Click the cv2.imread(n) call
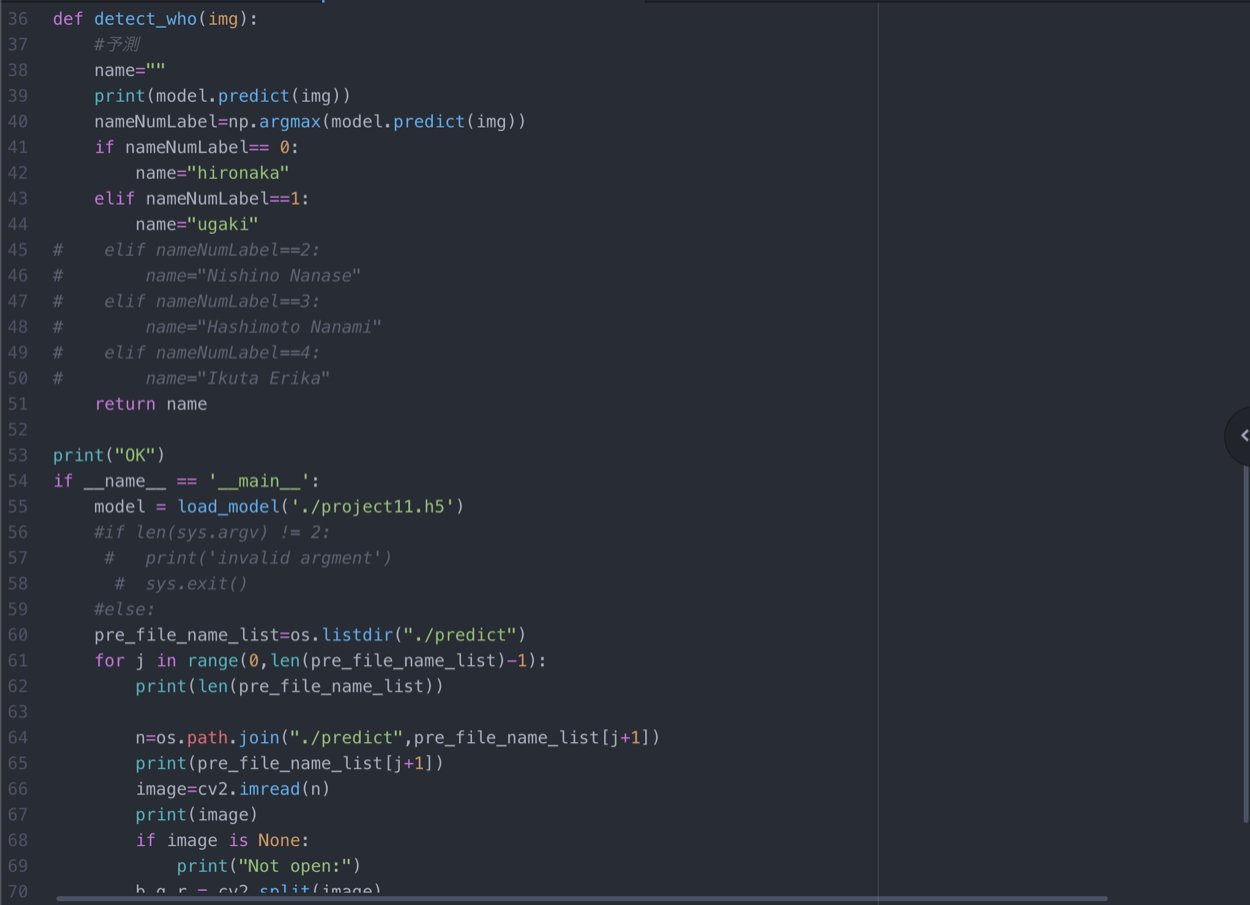1250x905 pixels. (x=263, y=789)
